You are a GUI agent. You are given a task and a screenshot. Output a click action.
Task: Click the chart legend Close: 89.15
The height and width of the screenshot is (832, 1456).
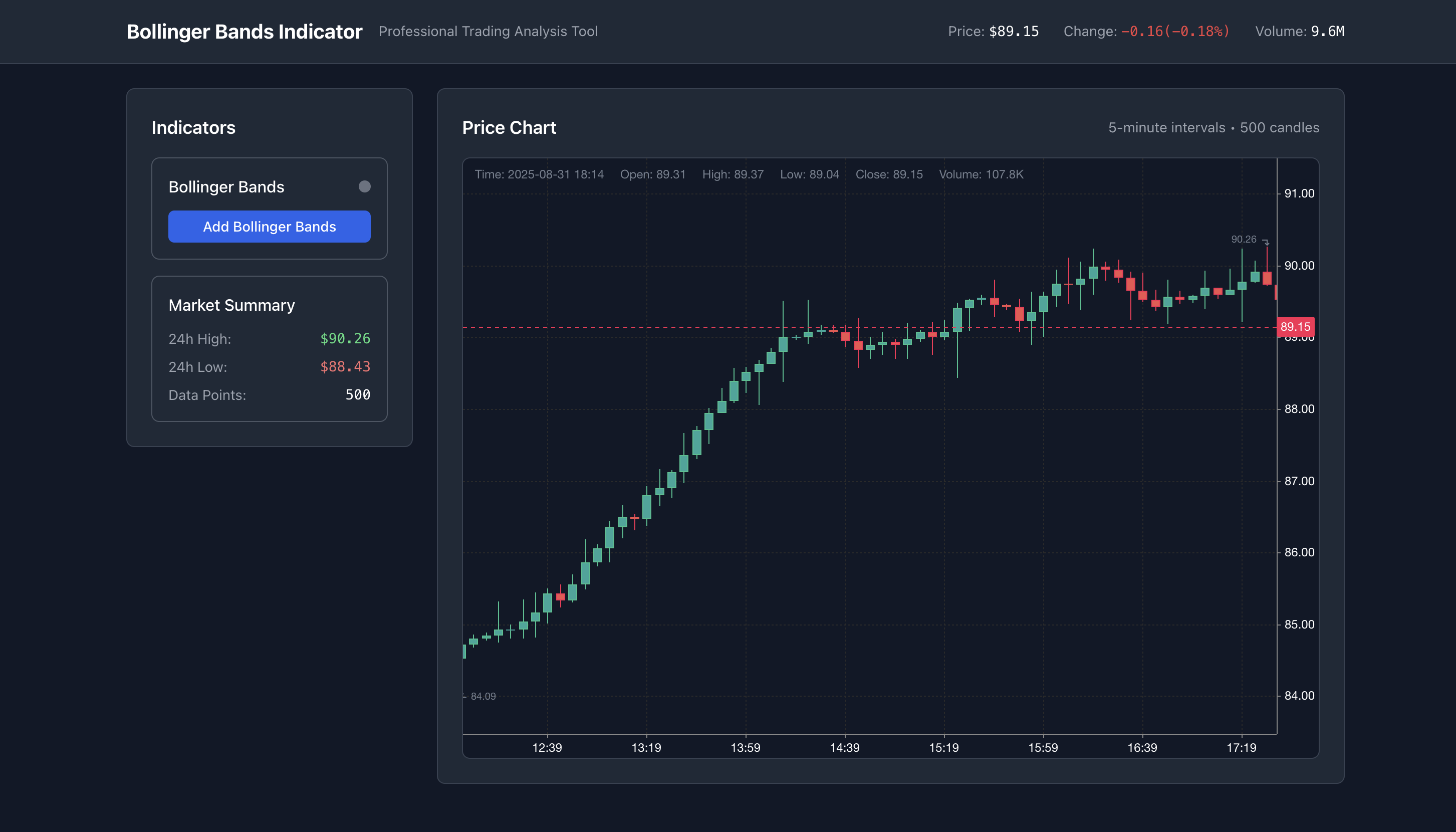point(888,174)
